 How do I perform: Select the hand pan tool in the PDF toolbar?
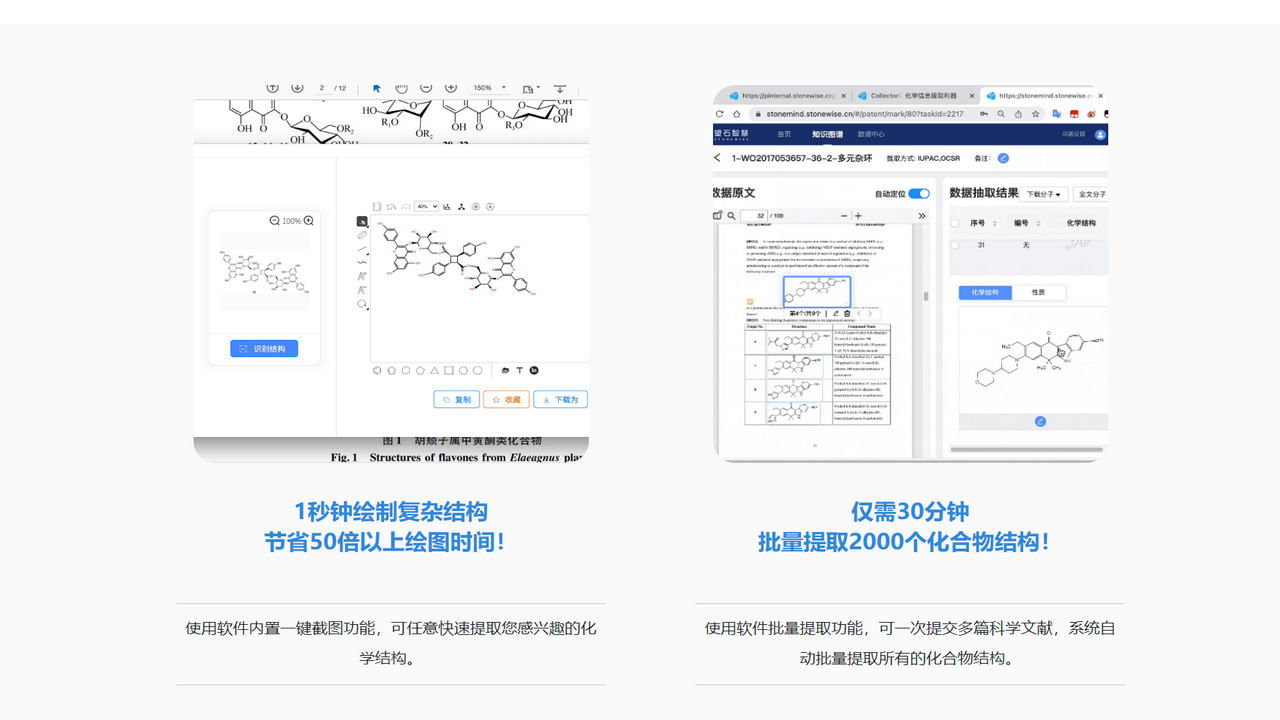[x=399, y=88]
